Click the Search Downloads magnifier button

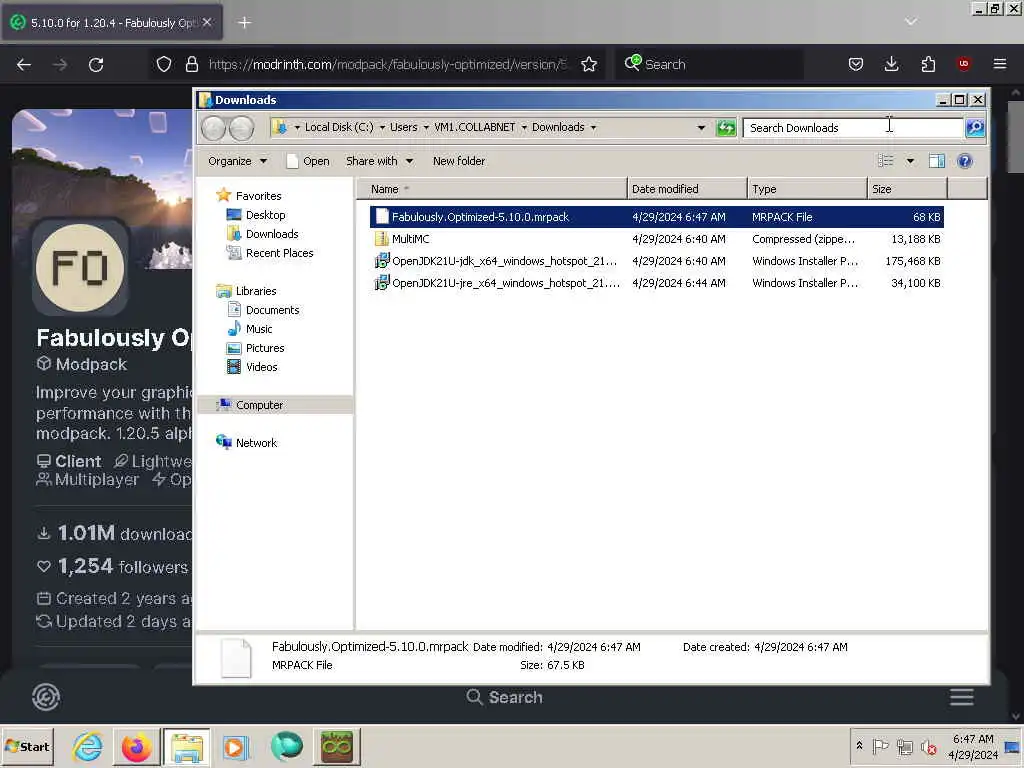tap(975, 127)
